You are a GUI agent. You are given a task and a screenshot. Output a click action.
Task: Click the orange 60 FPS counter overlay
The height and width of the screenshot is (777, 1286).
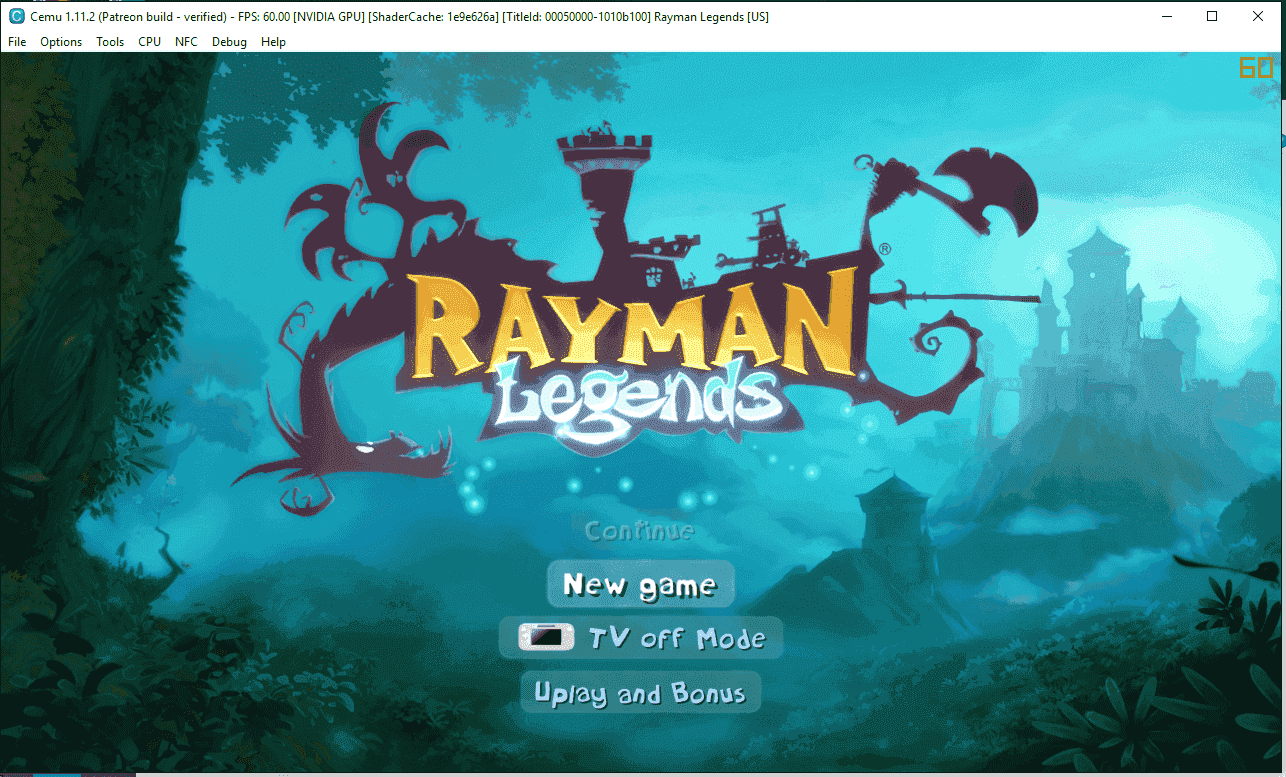[x=1256, y=68]
